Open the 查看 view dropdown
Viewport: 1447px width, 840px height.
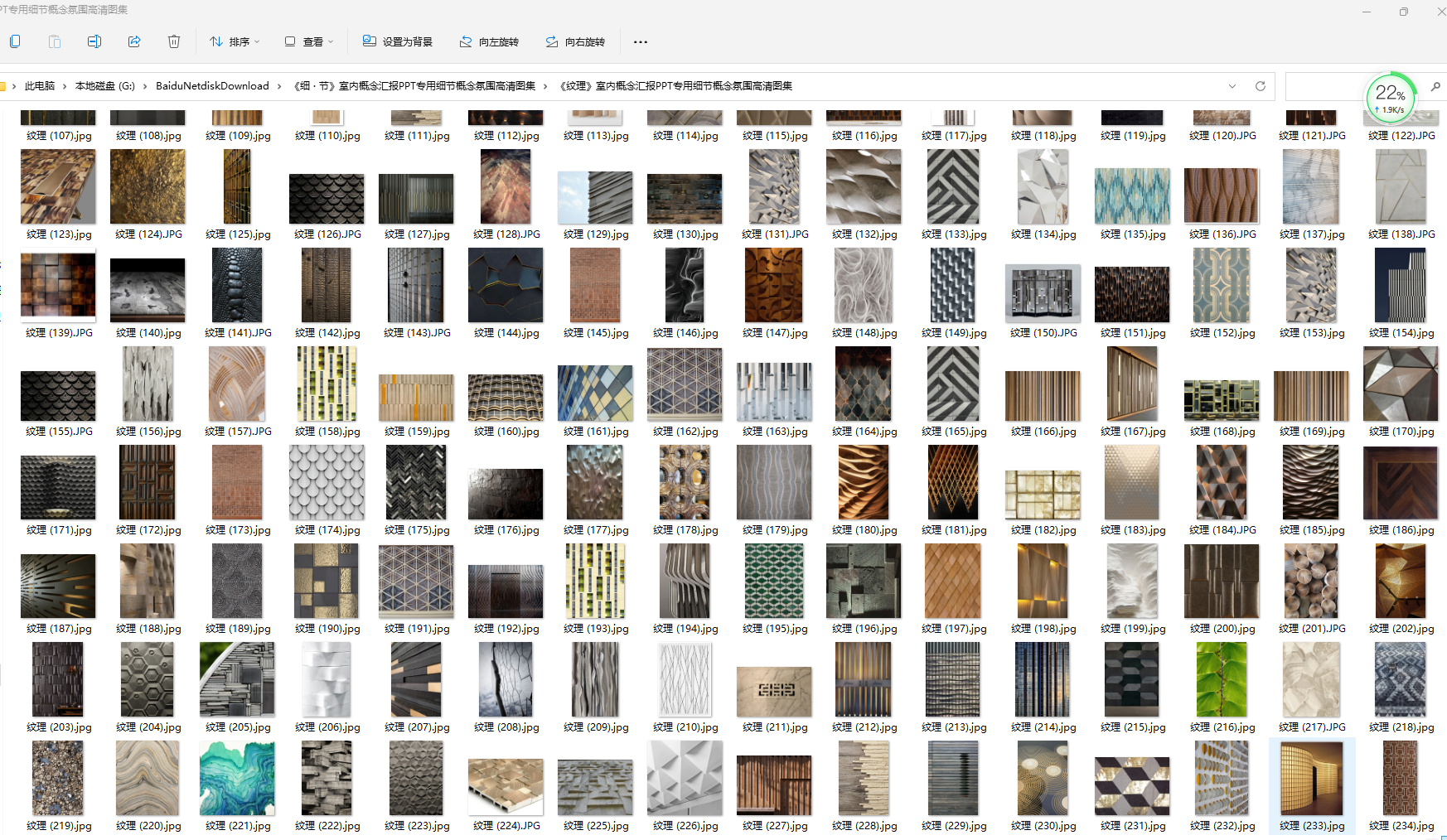(308, 41)
